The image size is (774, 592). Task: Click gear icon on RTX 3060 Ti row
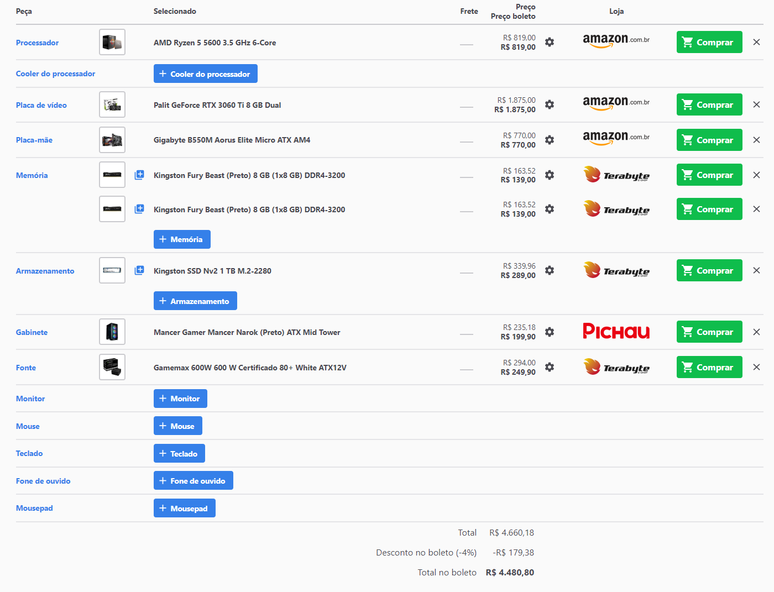[549, 104]
